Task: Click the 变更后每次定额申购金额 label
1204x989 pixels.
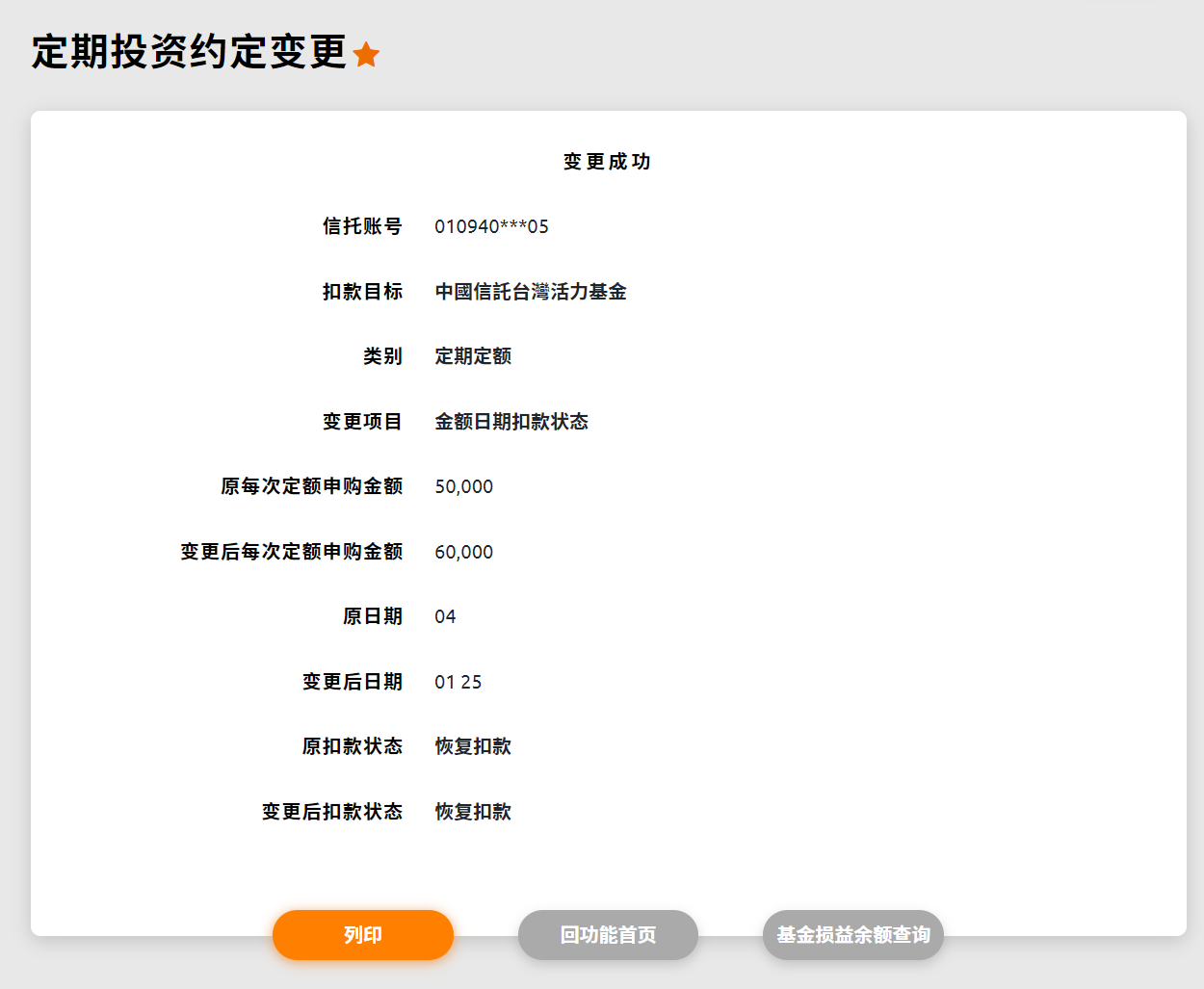Action: coord(291,552)
